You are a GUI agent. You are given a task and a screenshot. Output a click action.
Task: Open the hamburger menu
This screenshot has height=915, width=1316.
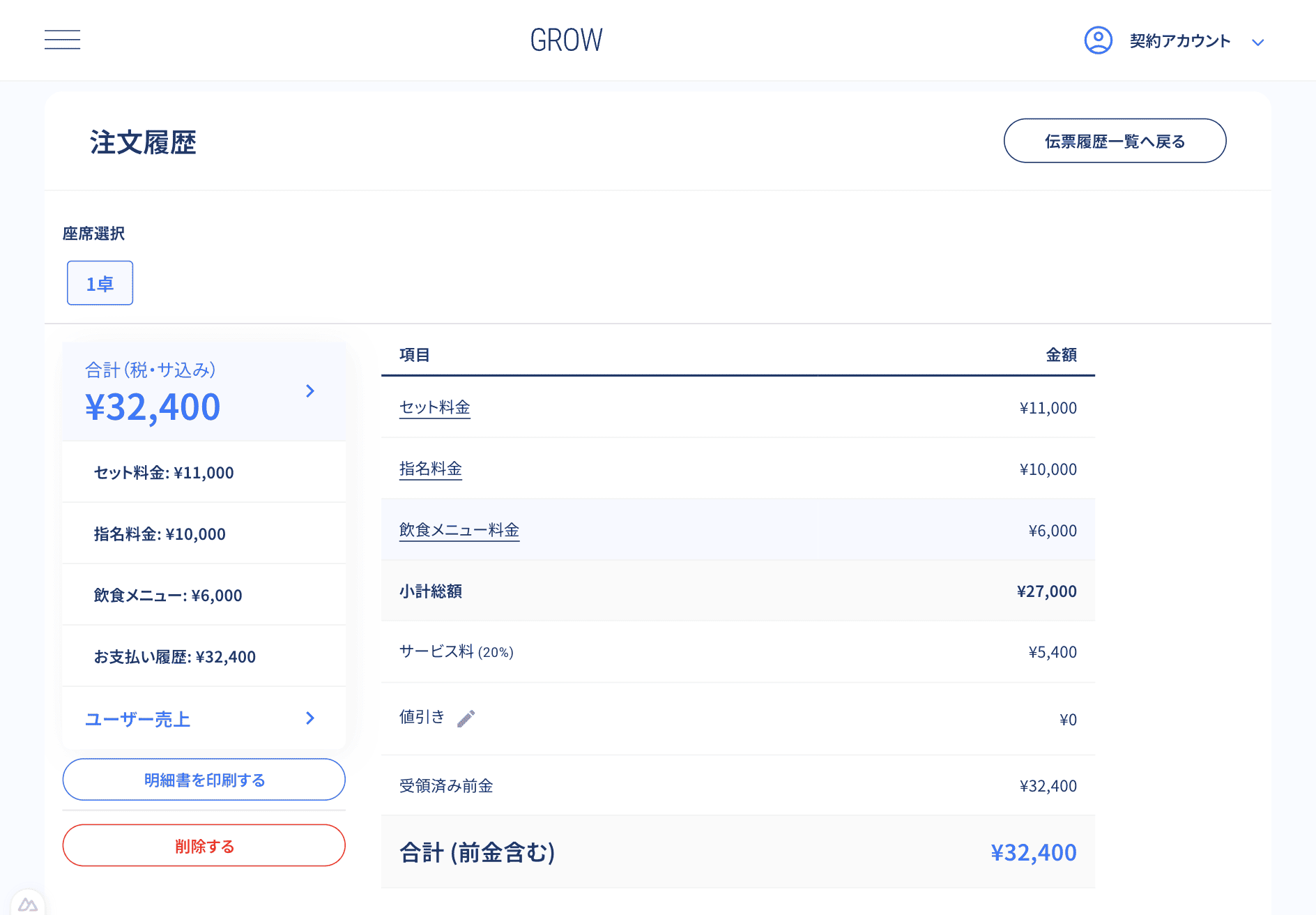[62, 40]
